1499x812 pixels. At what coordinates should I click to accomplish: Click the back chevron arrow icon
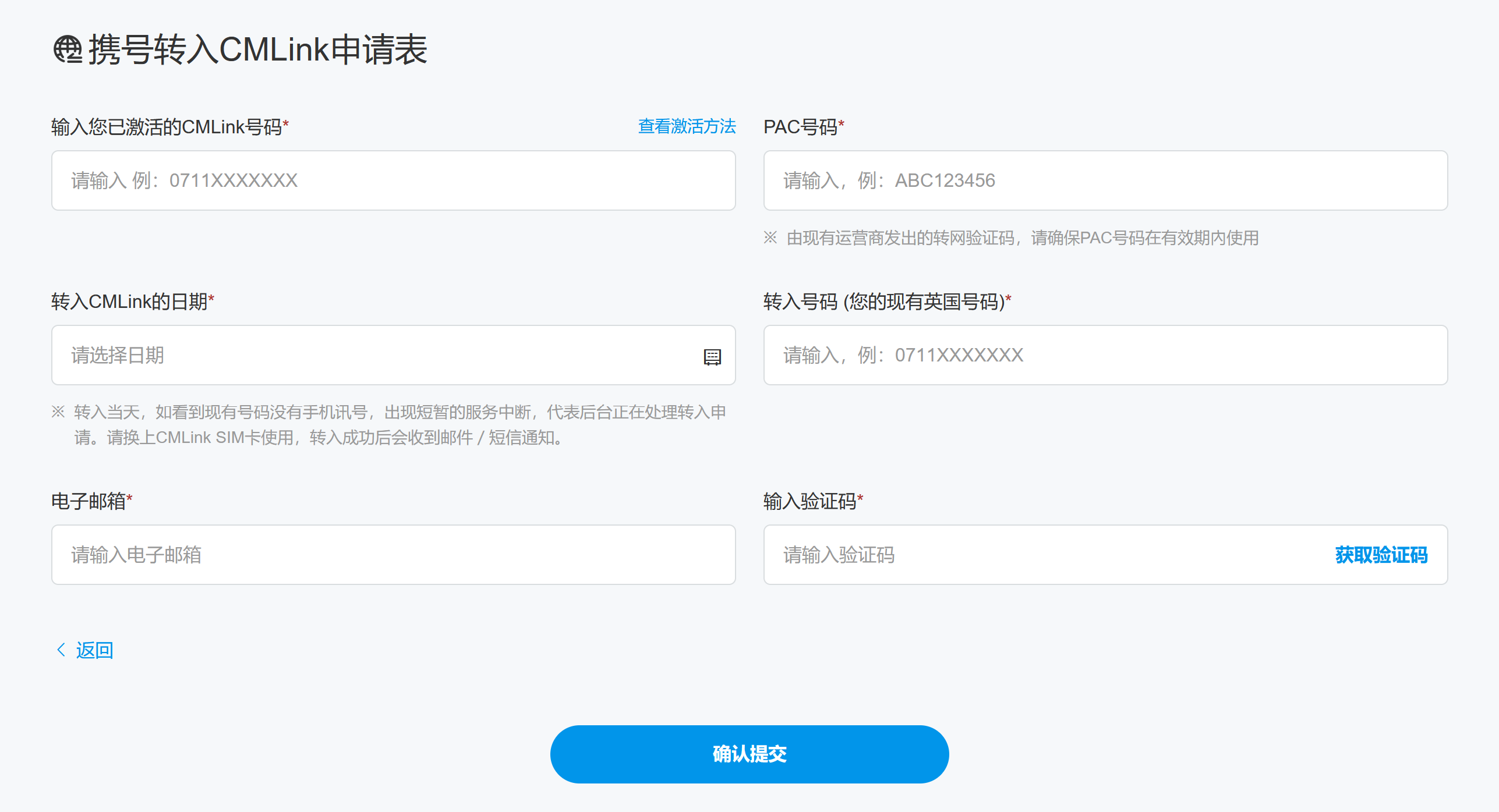pos(61,650)
